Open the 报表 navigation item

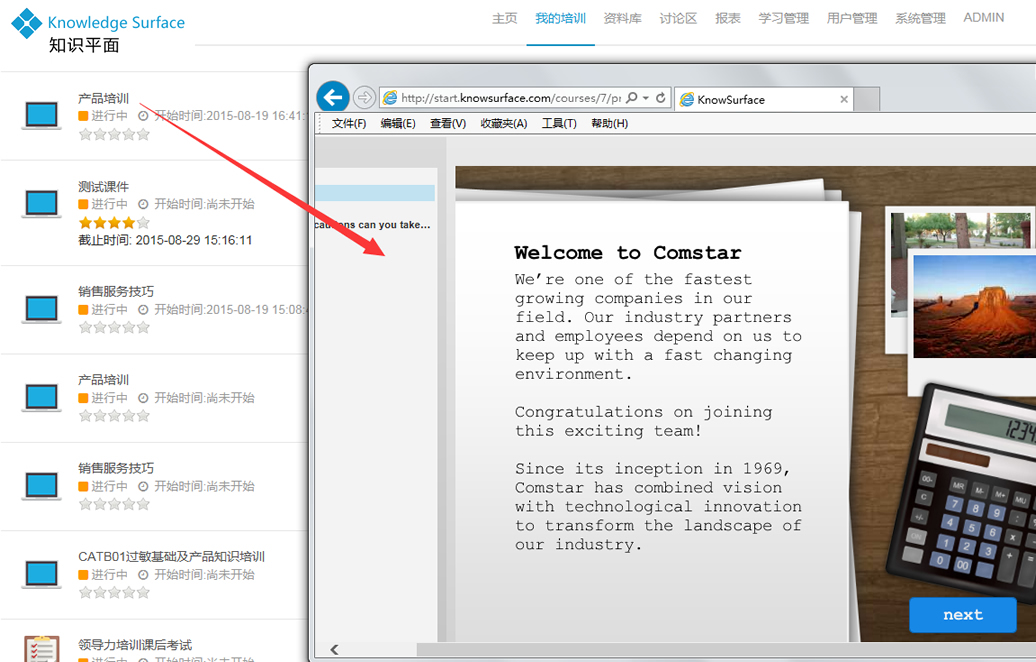coord(727,18)
